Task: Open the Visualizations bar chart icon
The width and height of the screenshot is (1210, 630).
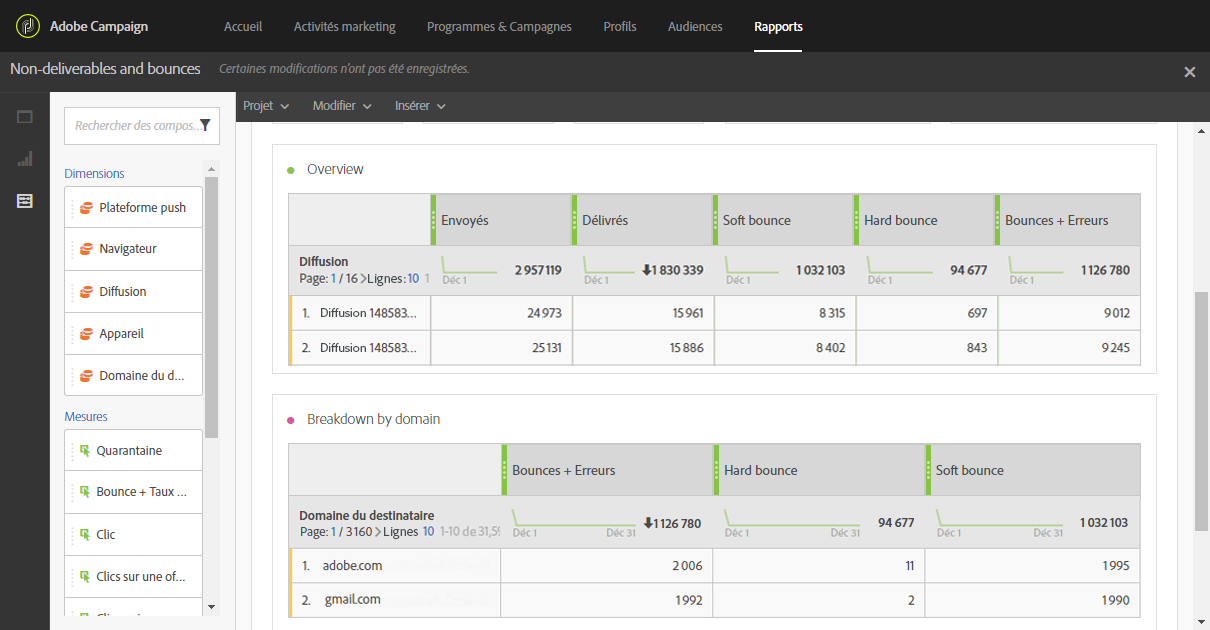Action: (25, 159)
